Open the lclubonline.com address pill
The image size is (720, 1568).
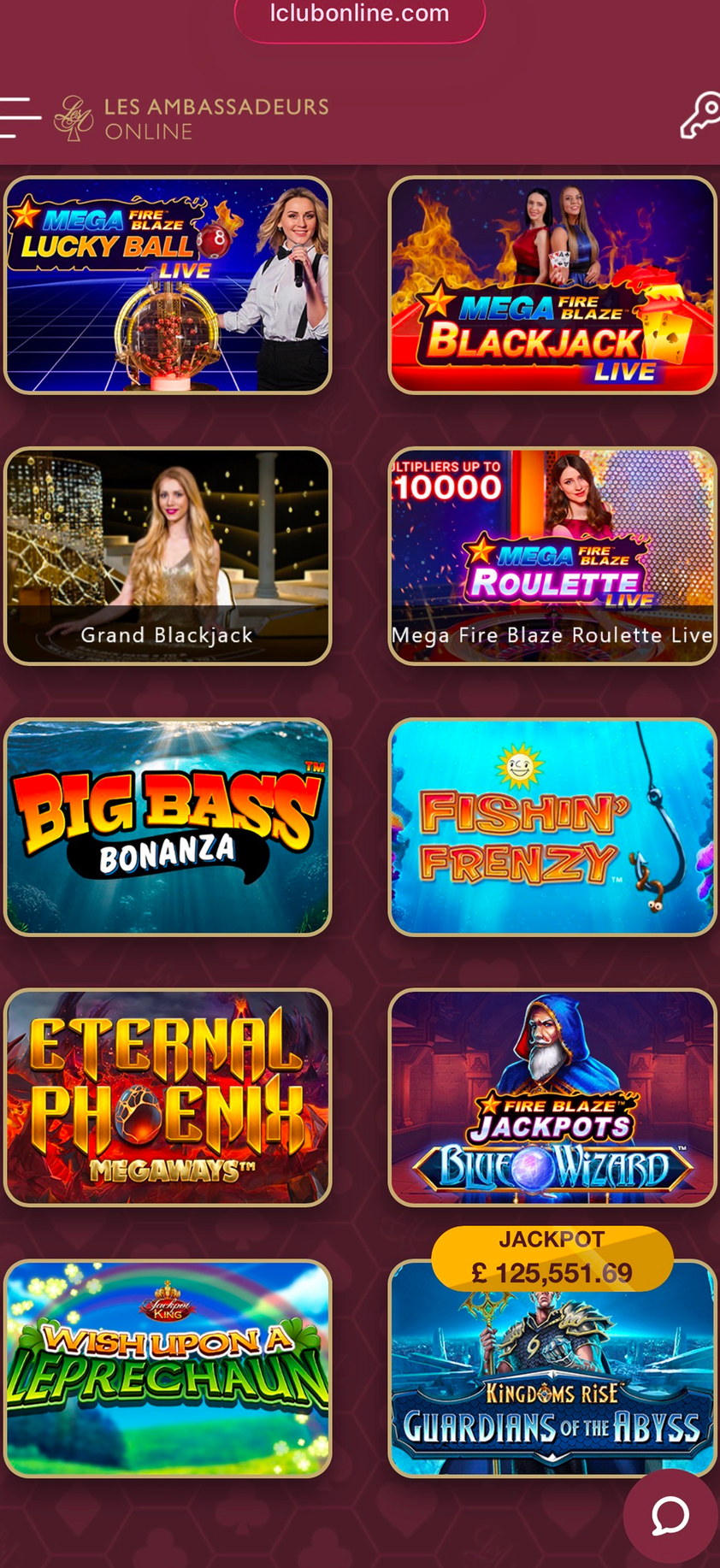(360, 17)
